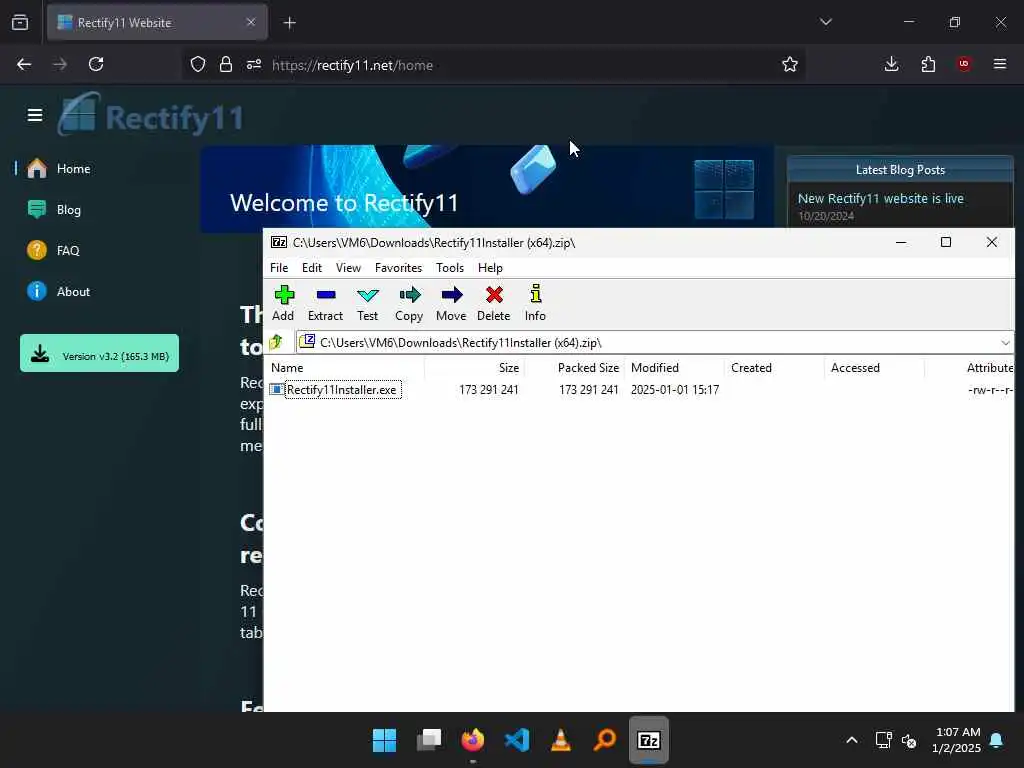Open Firefox tracking protection shield icon

pos(198,65)
